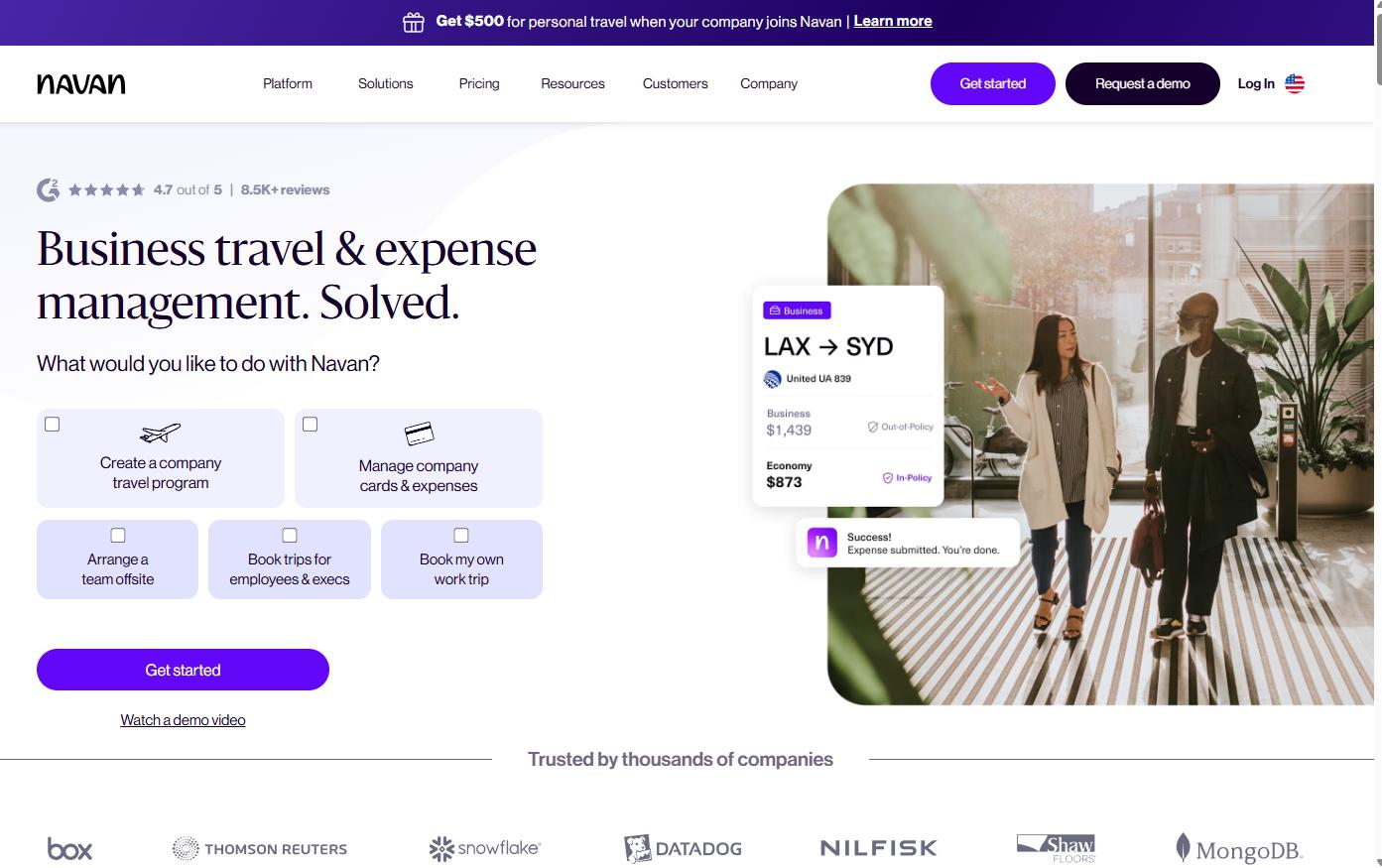Click the G2 rating badge icon
Image resolution: width=1382 pixels, height=868 pixels.
point(48,189)
